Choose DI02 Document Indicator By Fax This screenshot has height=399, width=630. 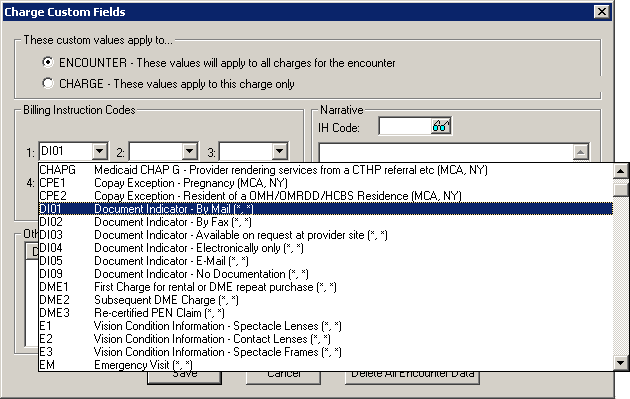click(x=326, y=222)
